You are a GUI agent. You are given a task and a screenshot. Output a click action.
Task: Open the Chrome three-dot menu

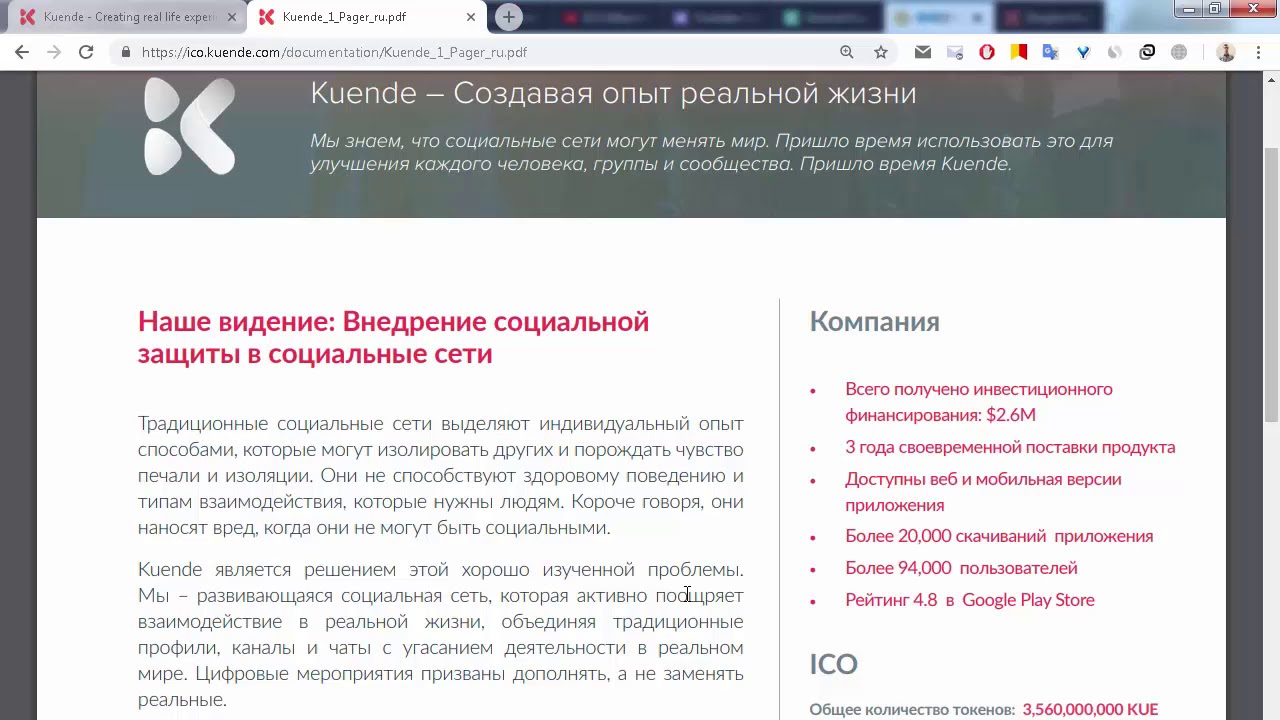(1258, 52)
